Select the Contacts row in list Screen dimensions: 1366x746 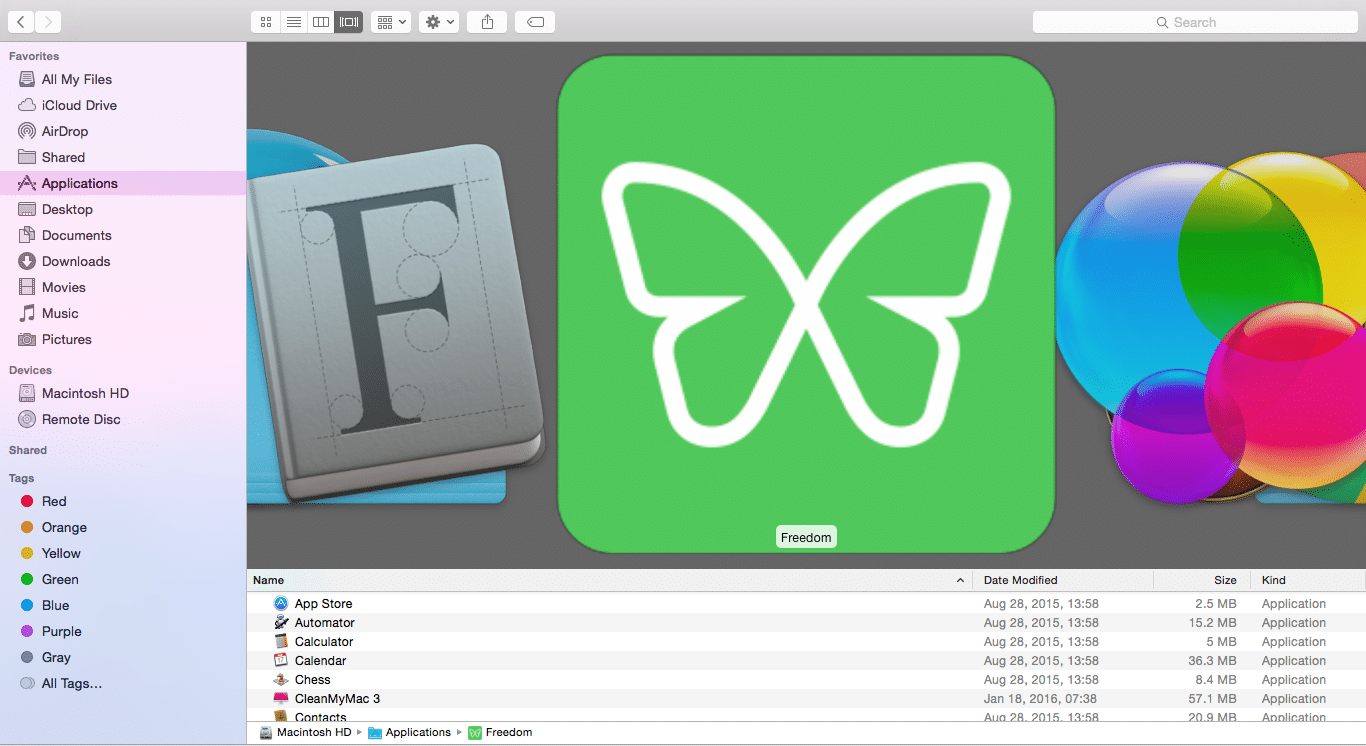[806, 716]
